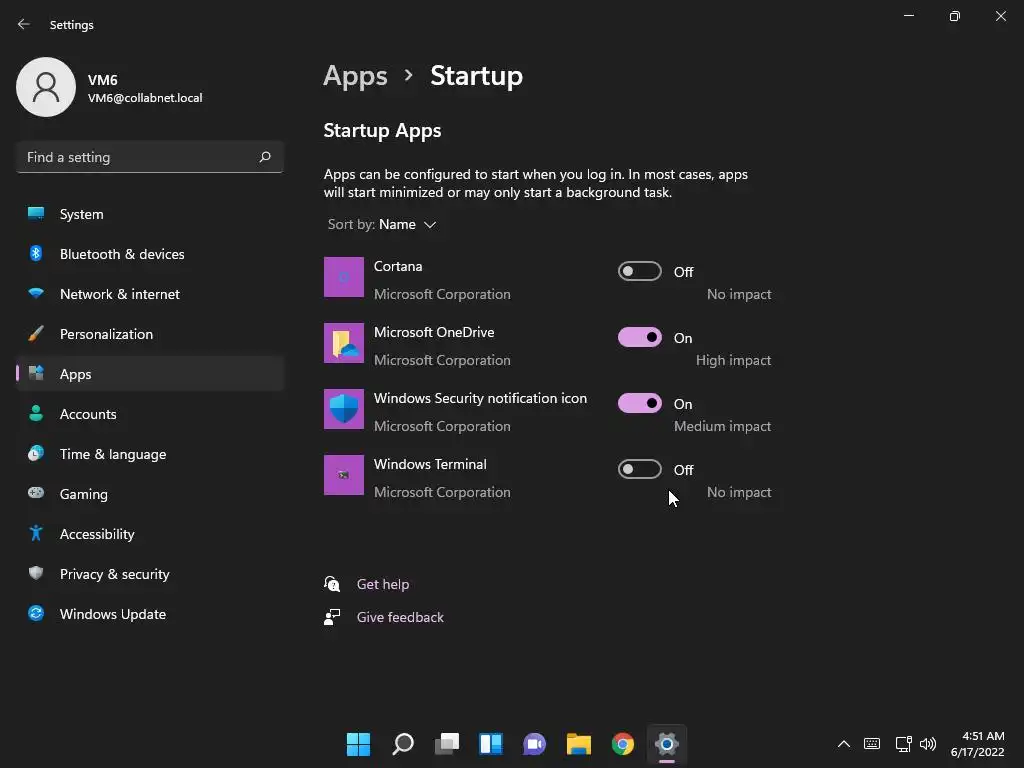Click the volume speaker tray icon
This screenshot has height=768, width=1024.
pos(928,744)
